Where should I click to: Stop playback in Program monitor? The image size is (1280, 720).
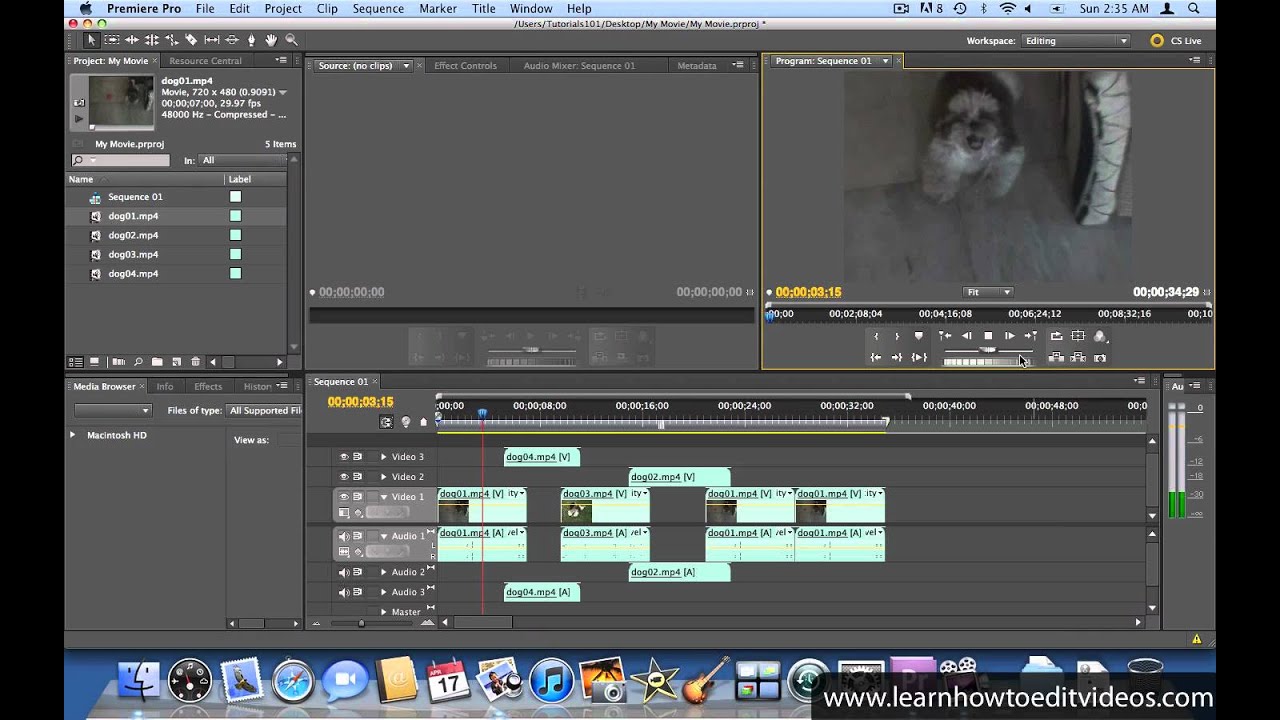coord(988,336)
